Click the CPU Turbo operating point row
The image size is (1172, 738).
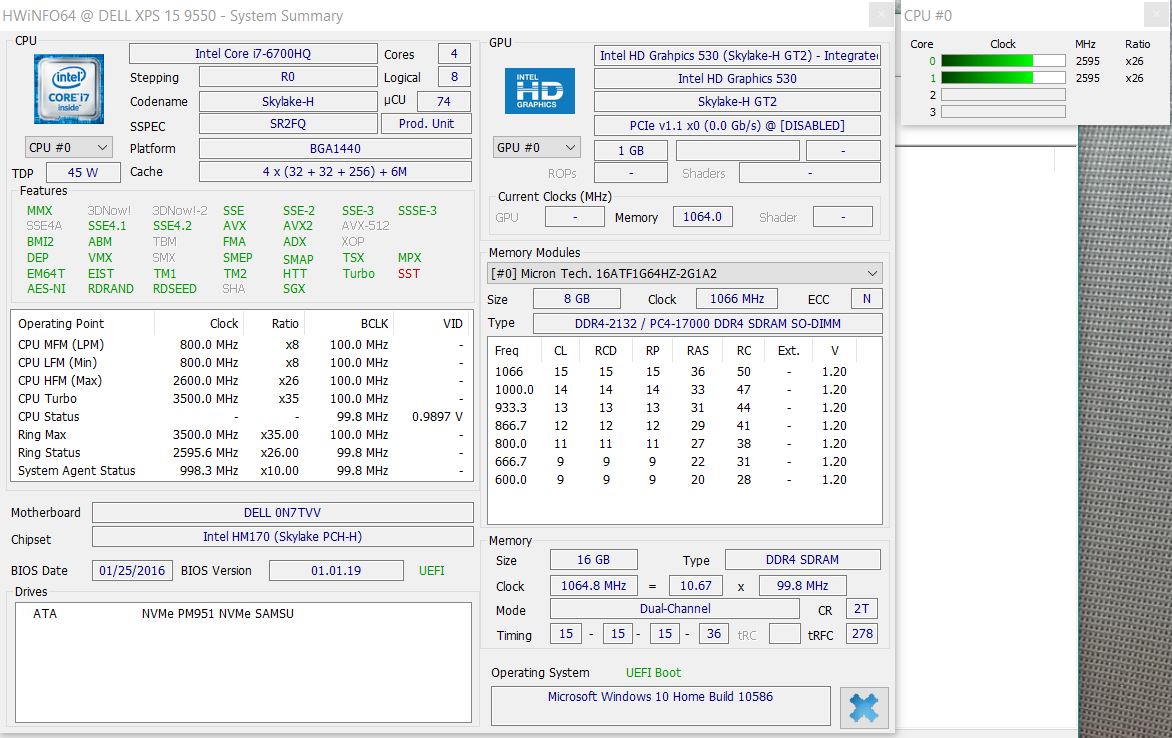241,399
